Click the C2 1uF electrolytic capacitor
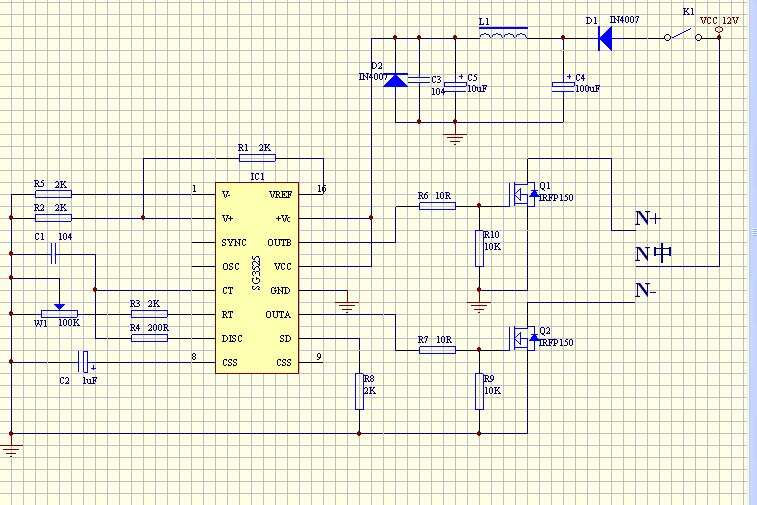The width and height of the screenshot is (757, 505). pyautogui.click(x=87, y=361)
